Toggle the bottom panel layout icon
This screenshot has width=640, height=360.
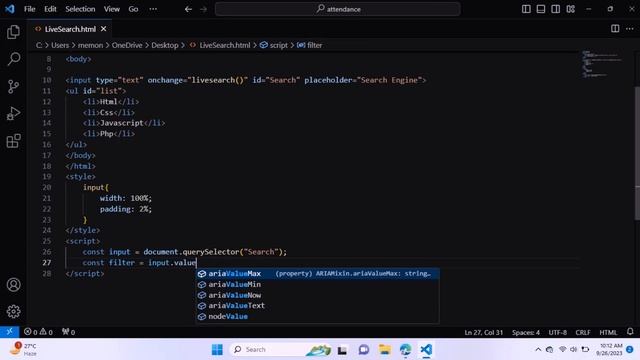coord(541,9)
